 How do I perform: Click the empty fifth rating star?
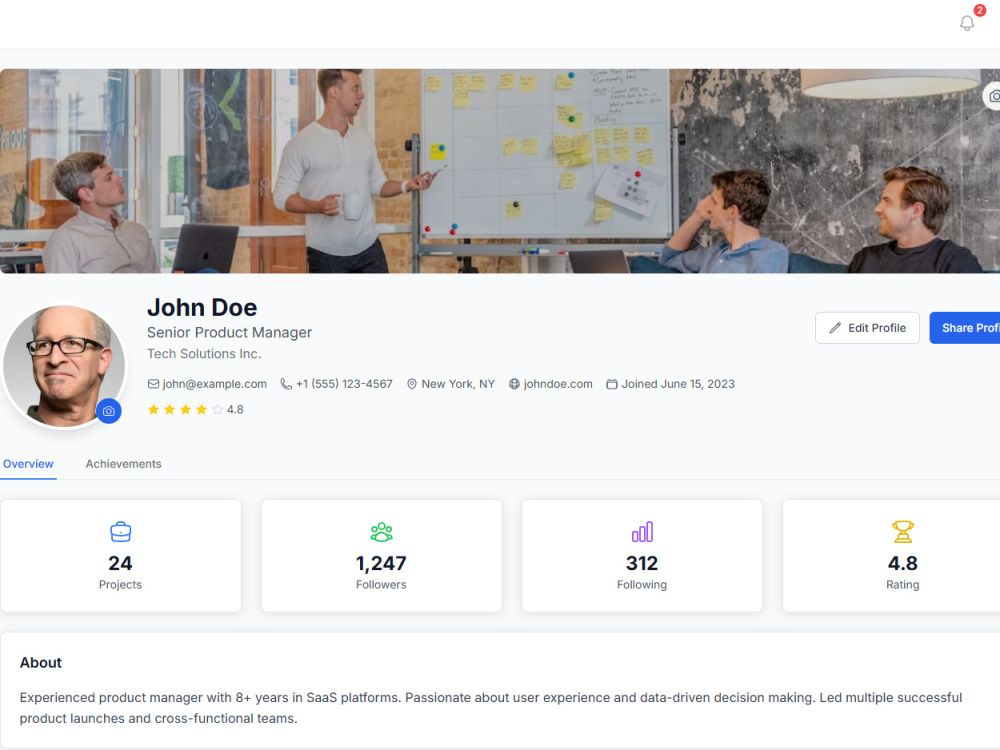(x=217, y=409)
